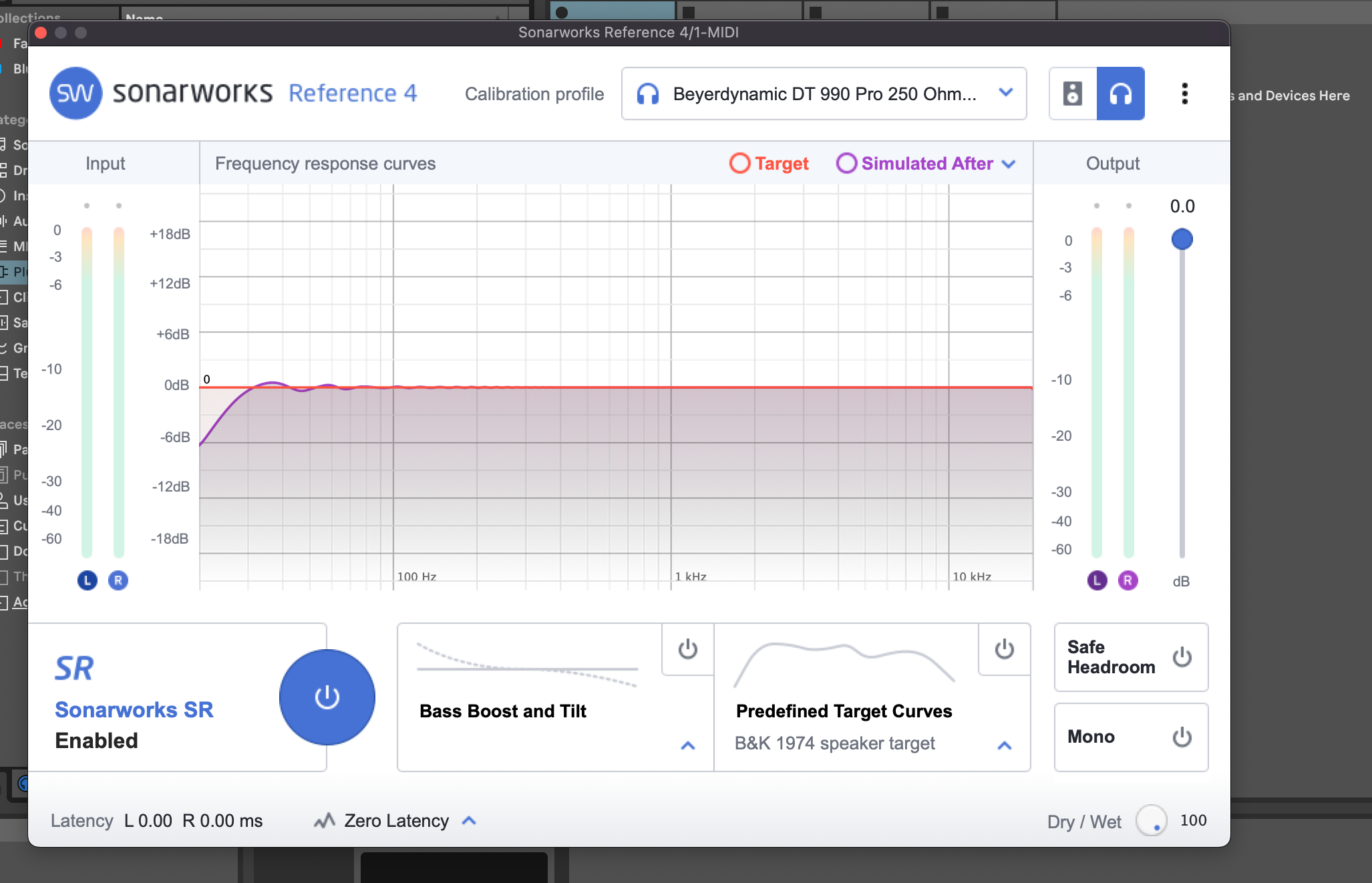1372x883 pixels.
Task: Click the B&K 1974 speaker target selection
Action: pos(835,743)
